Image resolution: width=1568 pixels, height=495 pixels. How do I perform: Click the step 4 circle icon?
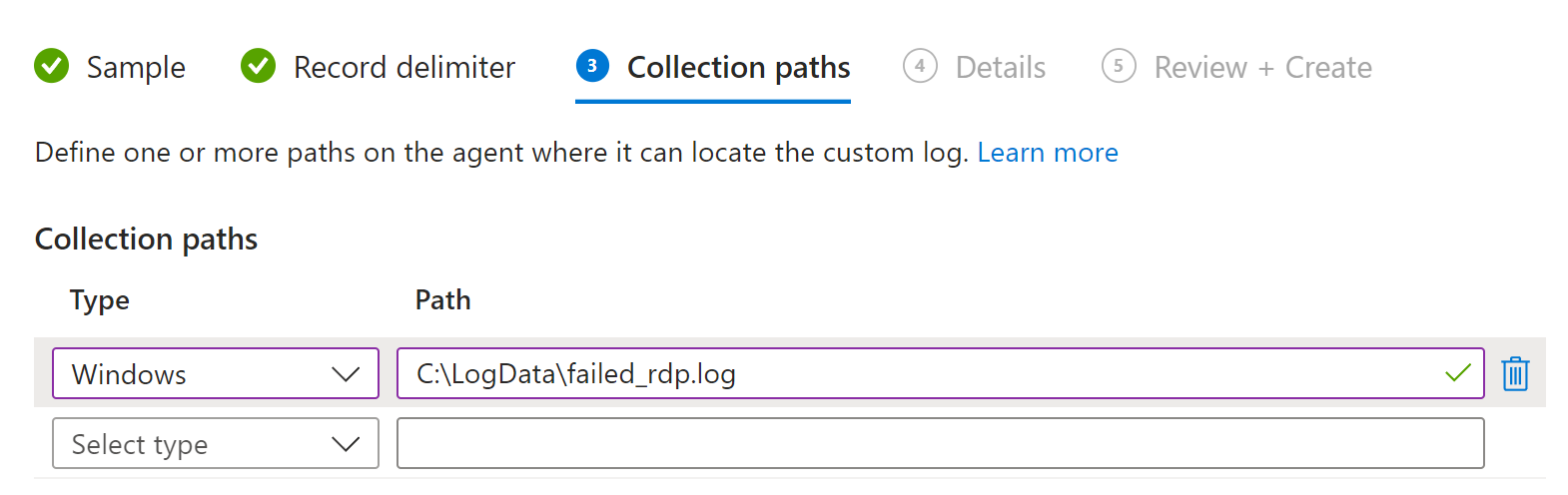pos(920,66)
